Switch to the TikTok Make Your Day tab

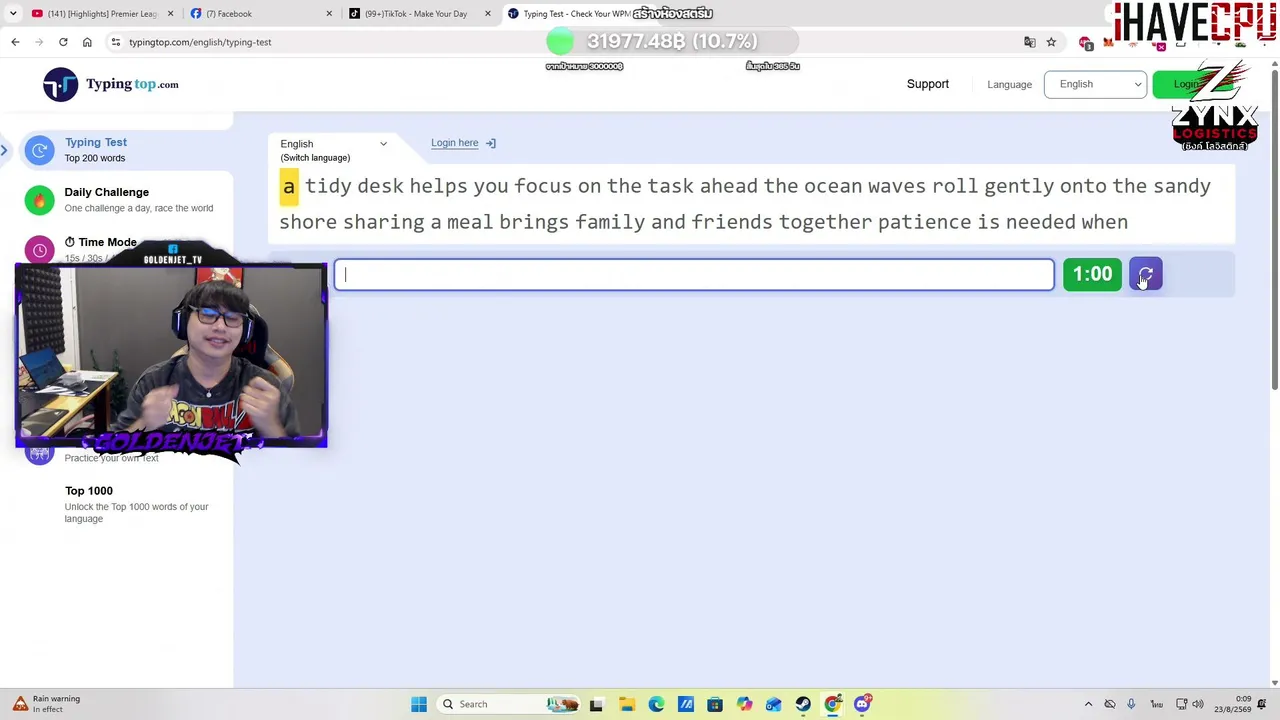pos(418,14)
